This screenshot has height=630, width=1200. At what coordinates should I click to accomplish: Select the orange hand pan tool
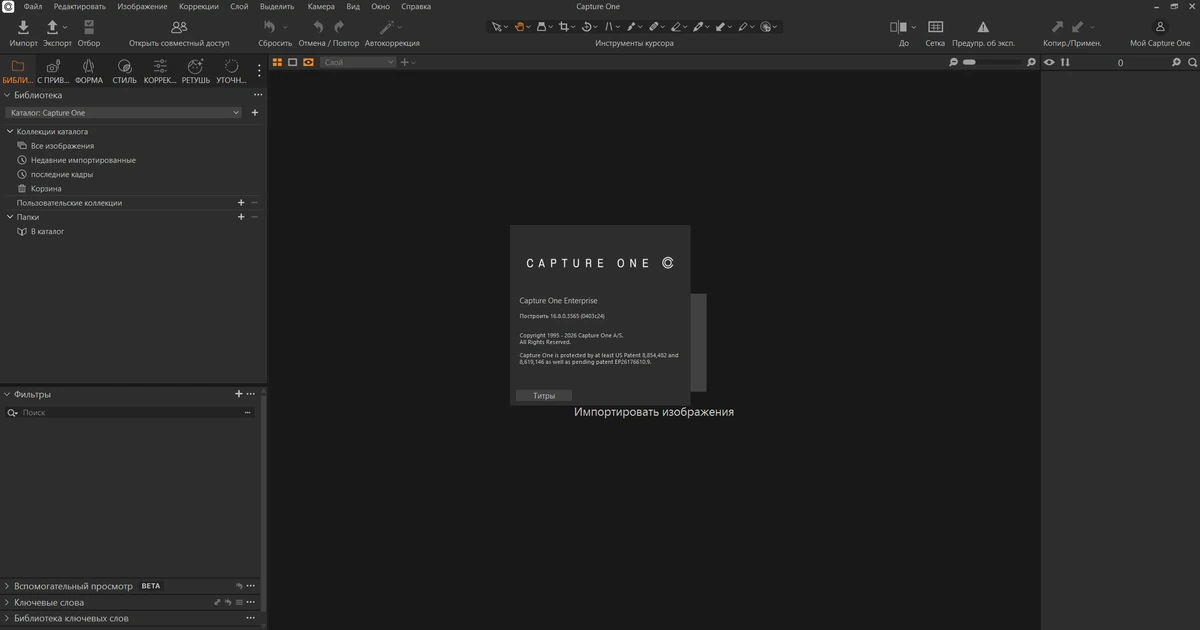520,27
